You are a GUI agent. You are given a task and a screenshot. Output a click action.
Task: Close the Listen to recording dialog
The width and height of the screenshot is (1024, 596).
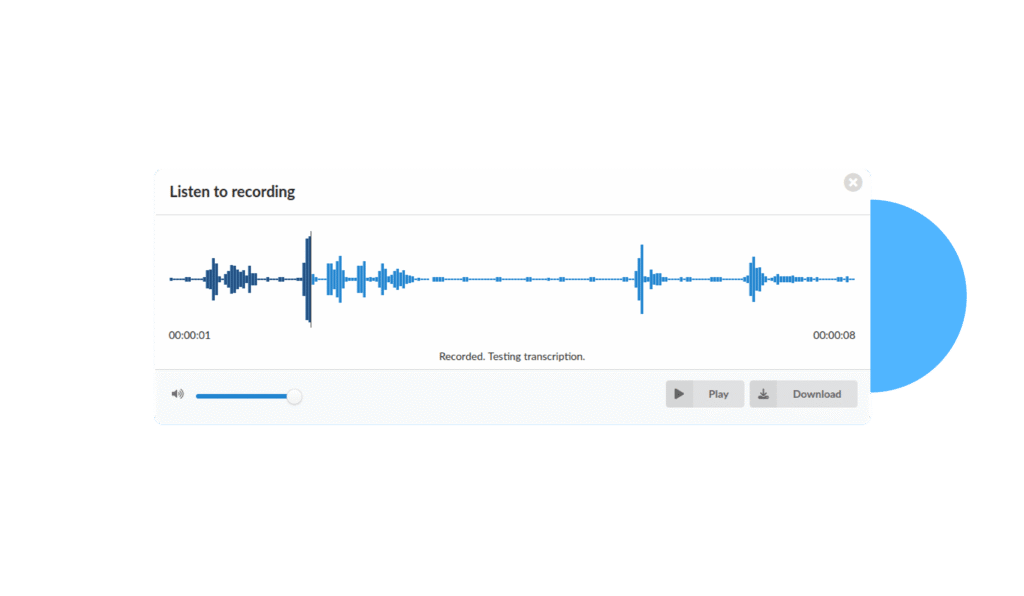(x=852, y=182)
